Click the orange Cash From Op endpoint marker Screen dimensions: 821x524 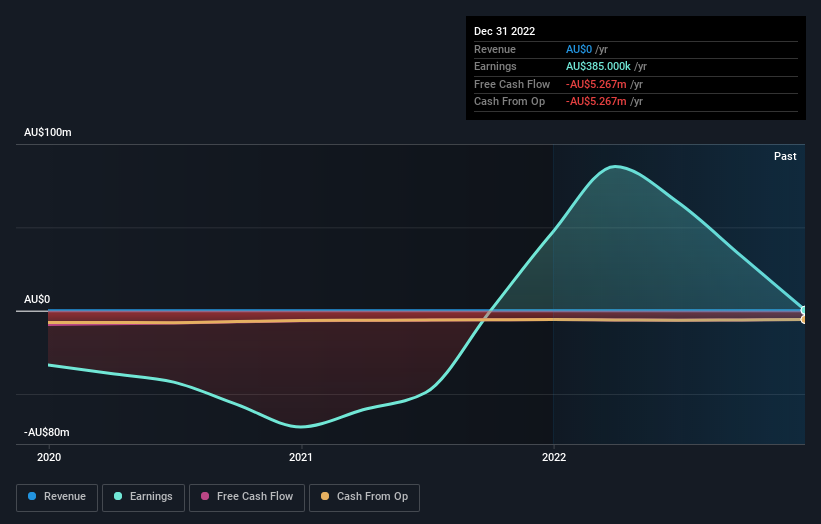pyautogui.click(x=804, y=319)
